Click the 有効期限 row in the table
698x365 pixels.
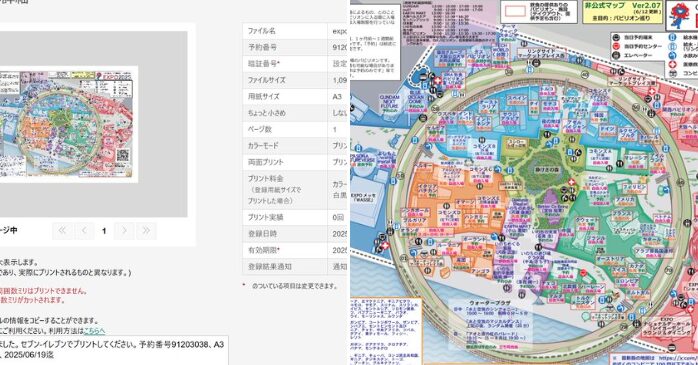pyautogui.click(x=294, y=250)
